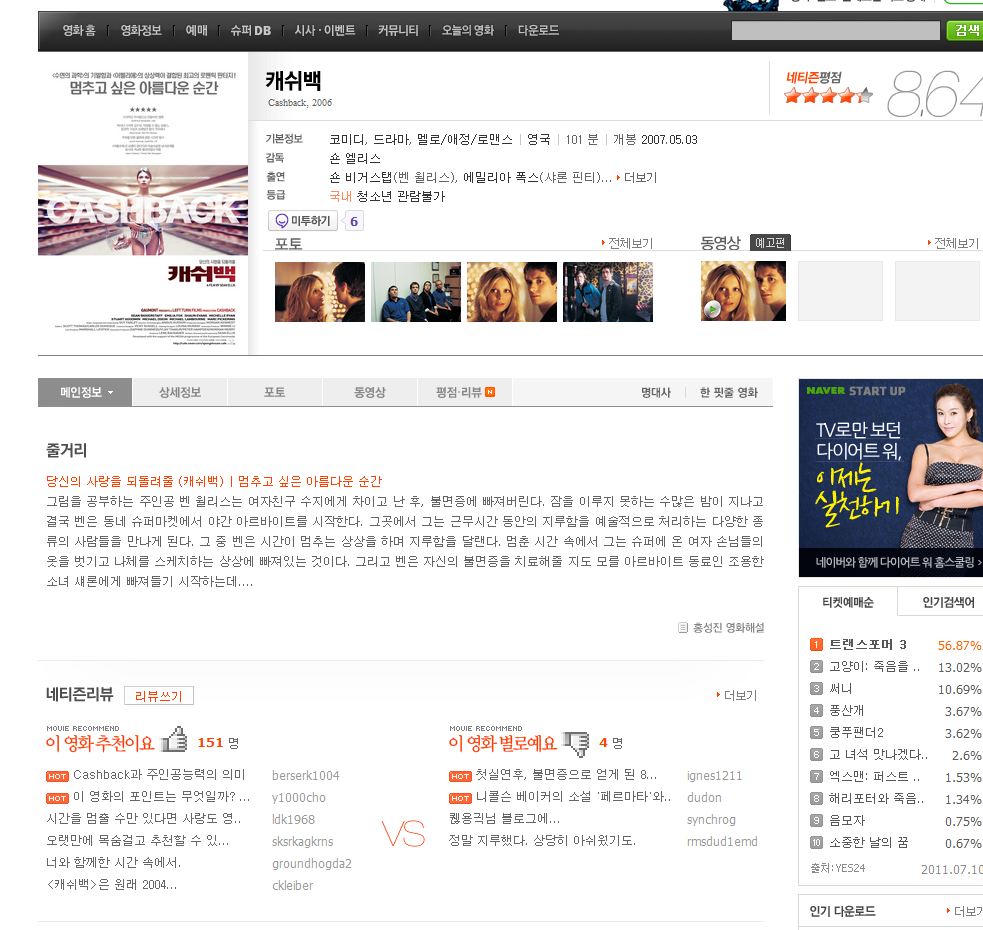Screen dimensions: 983x930
Task: Open rank 3 써니
Action: click(x=840, y=689)
